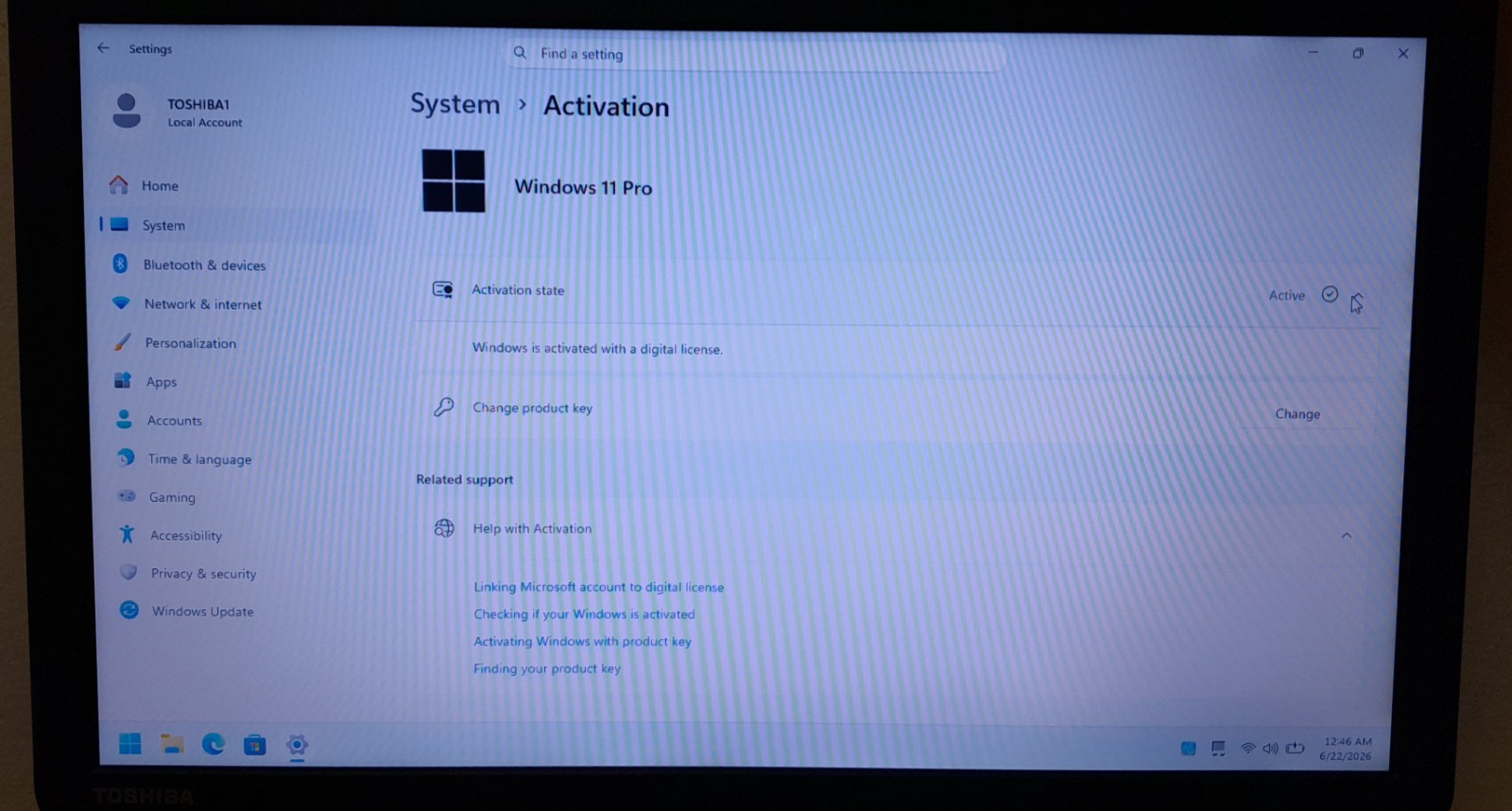Open Linking Microsoft account to digital license
The width and height of the screenshot is (1512, 811).
[x=599, y=586]
